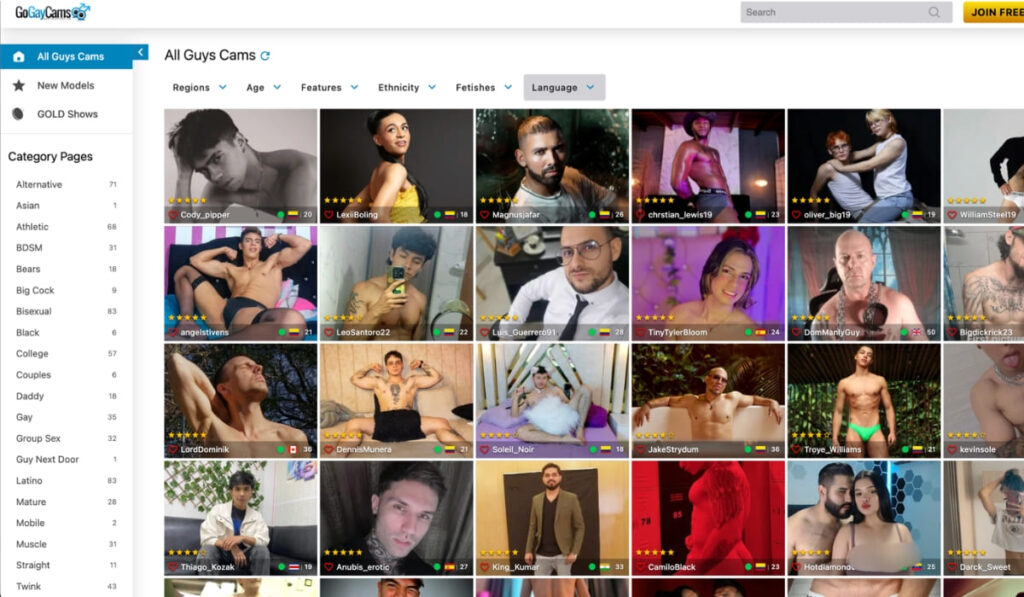Refresh the All Guys Cams list

point(265,56)
